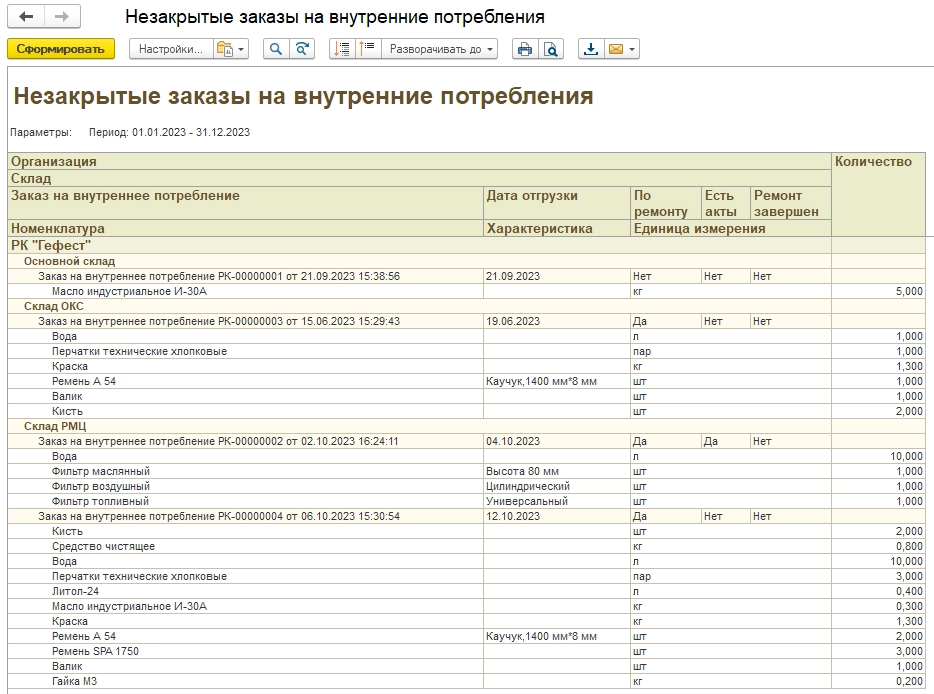Screen dimensions: 934x694
Task: Click the forward navigation arrow
Action: 63,18
